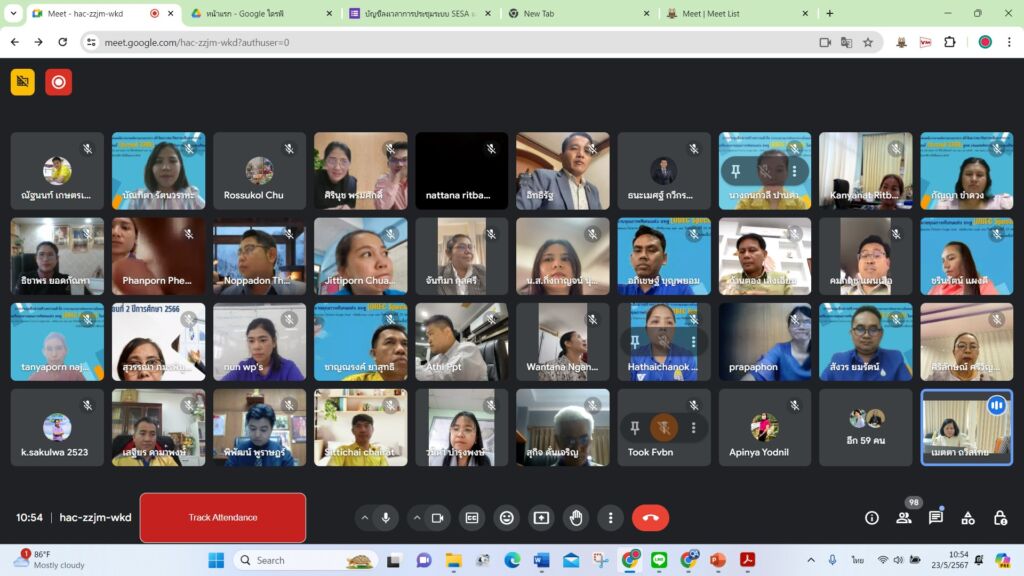Toggle the camera on or off
The width and height of the screenshot is (1024, 576).
[x=437, y=518]
